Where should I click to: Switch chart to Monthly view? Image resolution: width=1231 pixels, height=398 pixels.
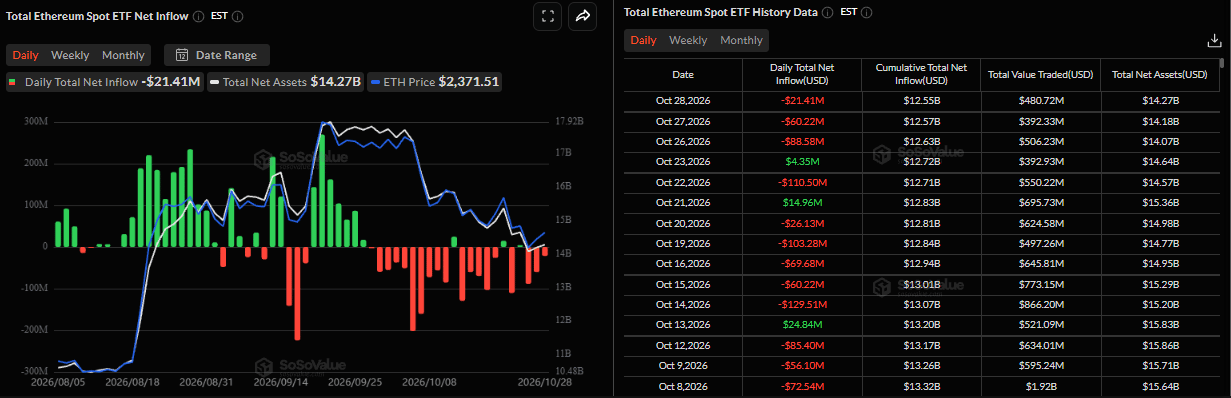[123, 55]
